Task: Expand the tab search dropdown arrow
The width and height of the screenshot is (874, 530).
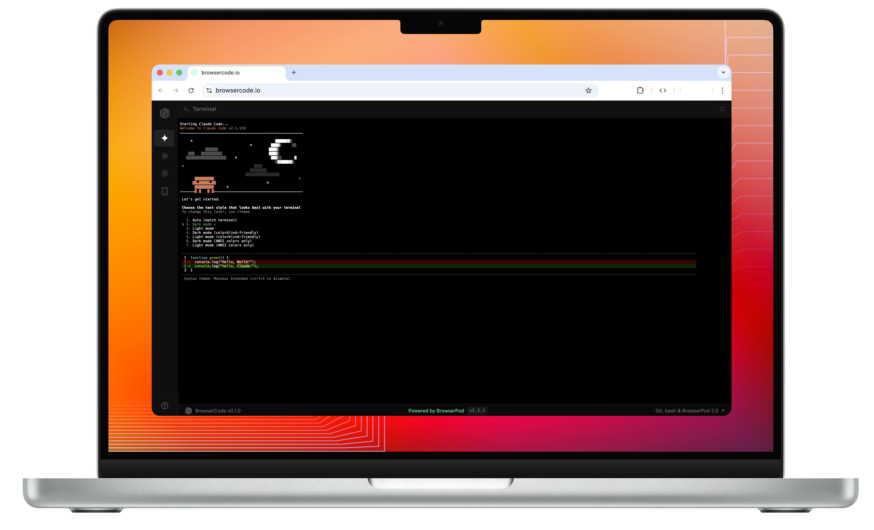Action: 723,72
